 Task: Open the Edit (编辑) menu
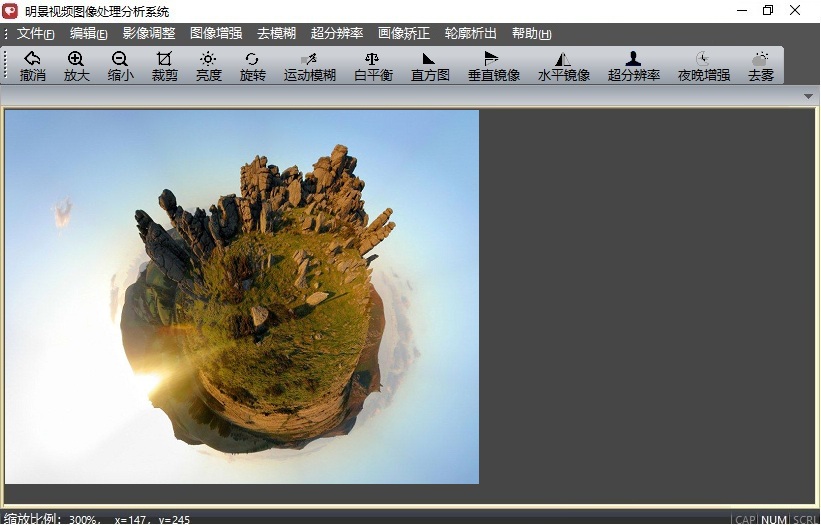click(88, 34)
